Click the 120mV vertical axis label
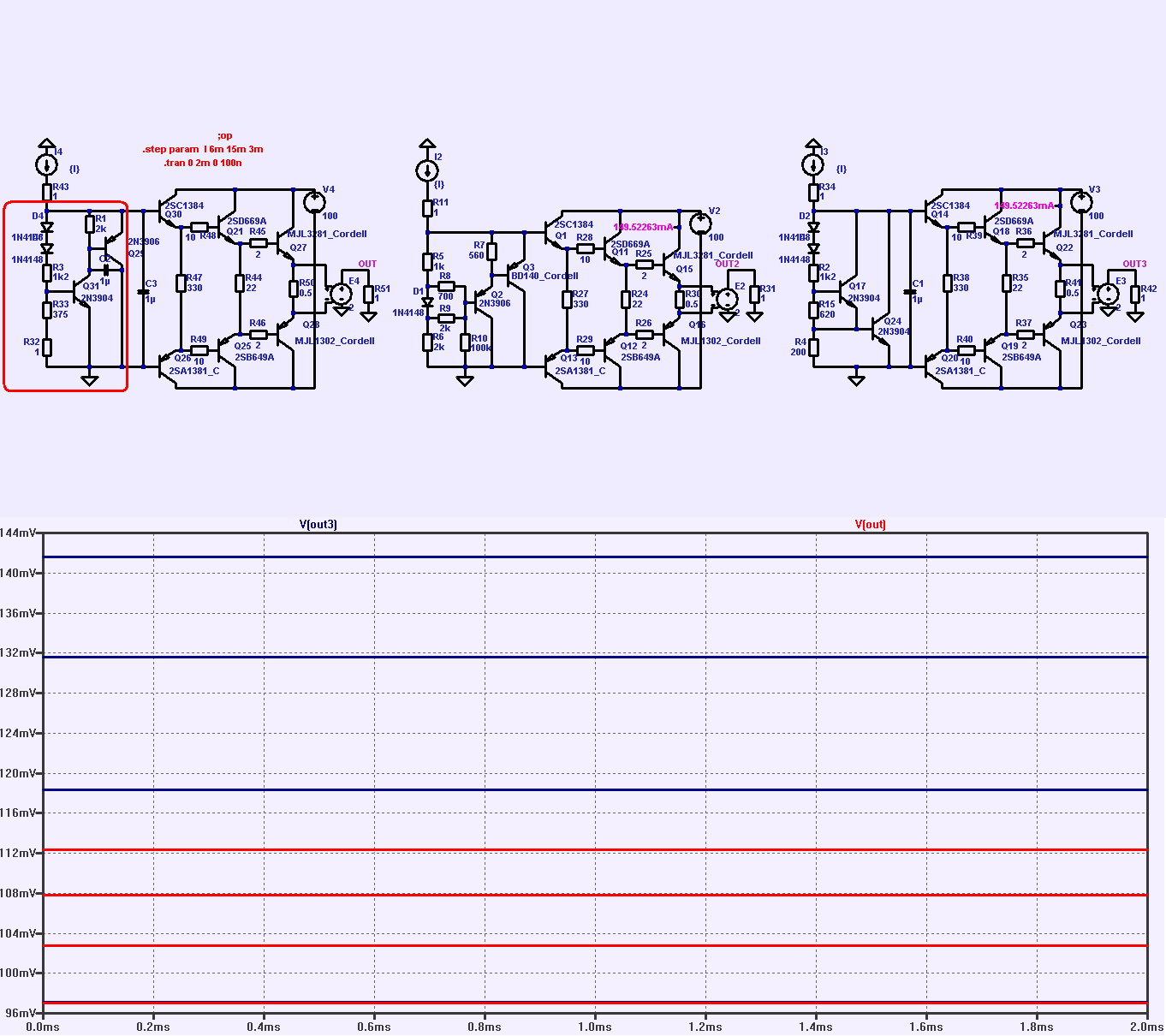Screen dimensions: 1166x1036 click(18, 773)
